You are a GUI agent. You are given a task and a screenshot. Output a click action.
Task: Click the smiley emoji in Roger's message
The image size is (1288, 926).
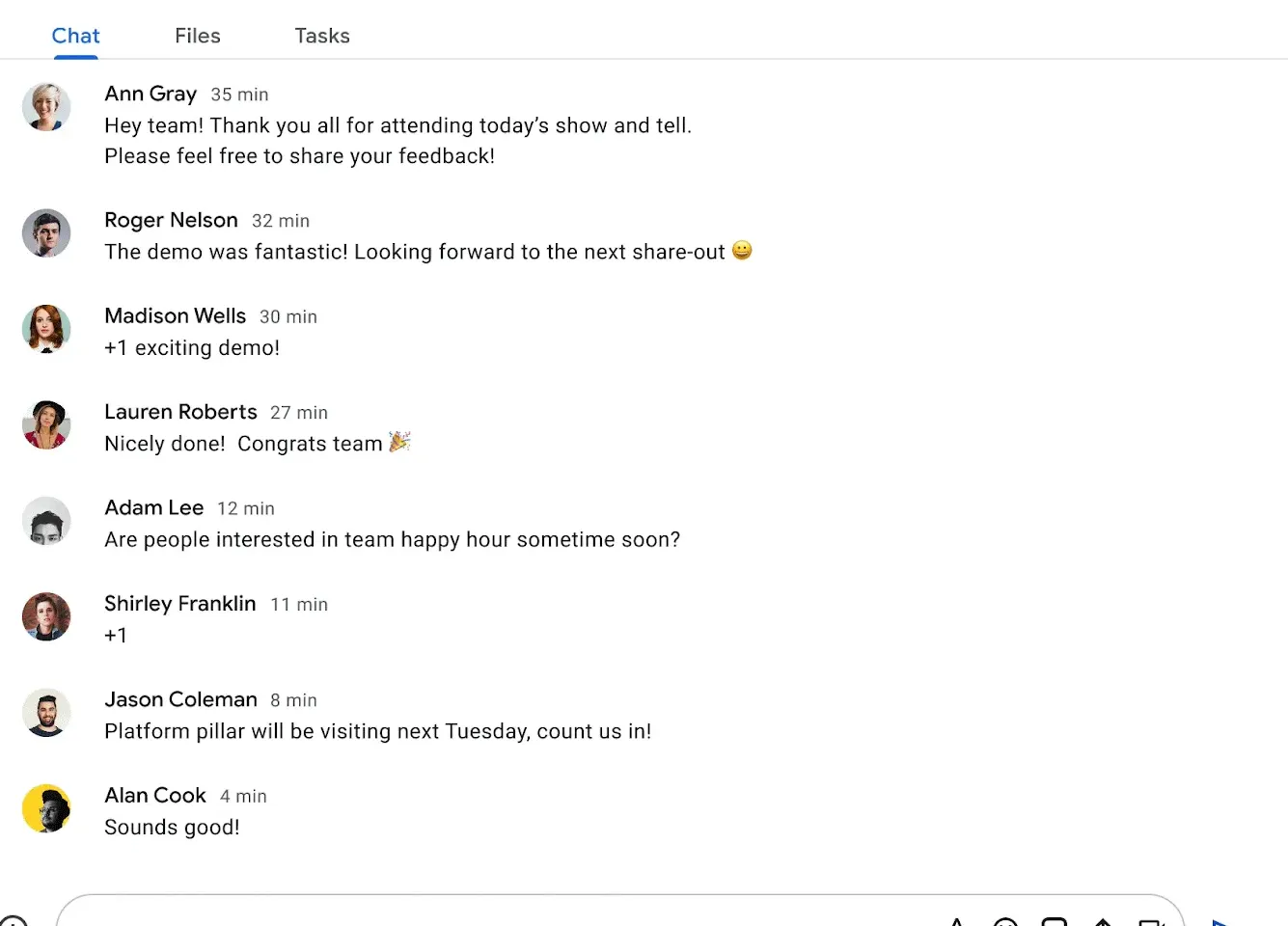742,250
